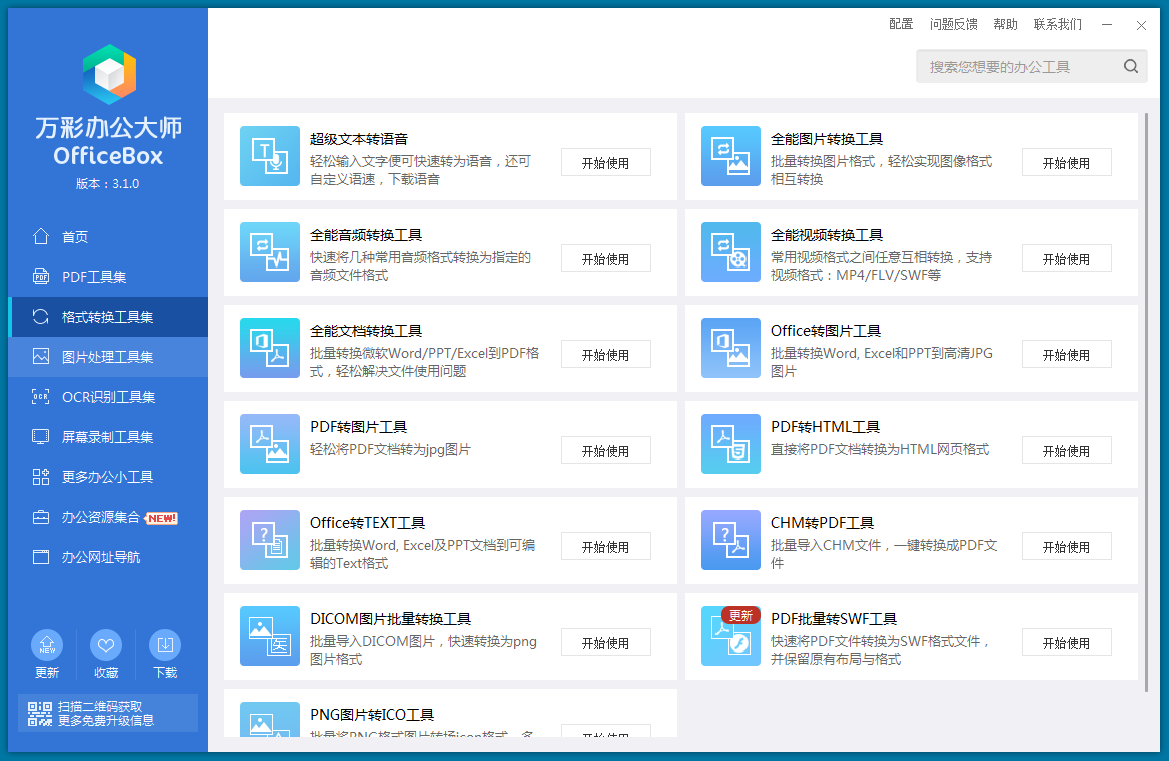1169x761 pixels.
Task: Open 问题反馈 from the top bar
Action: [x=954, y=24]
